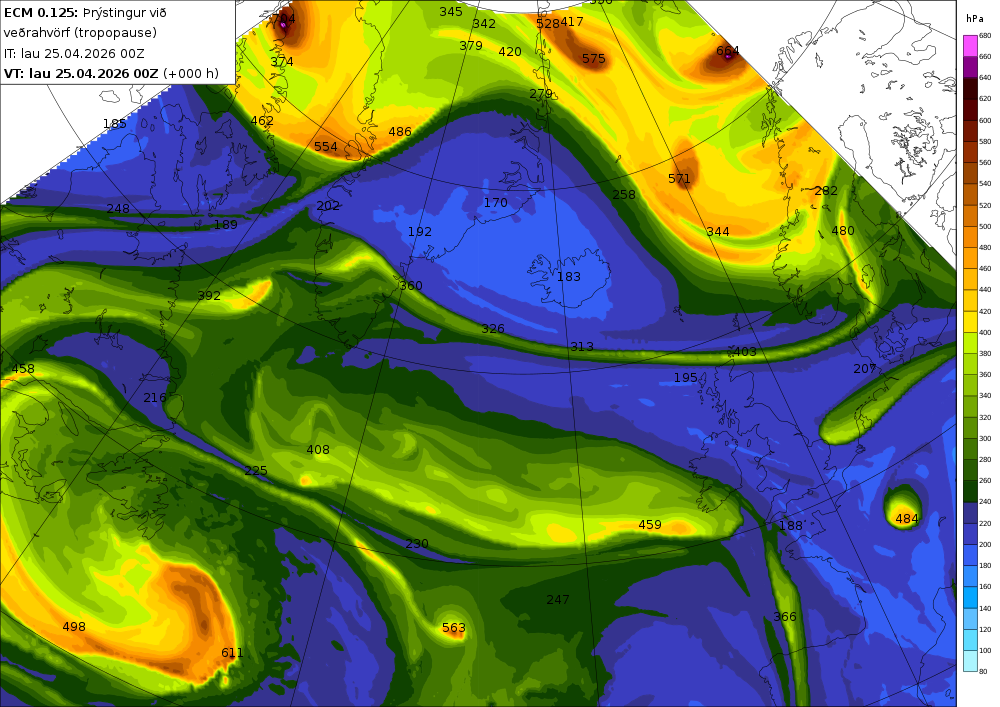Click the 189 value label
1000x707 pixels.
pyautogui.click(x=226, y=224)
